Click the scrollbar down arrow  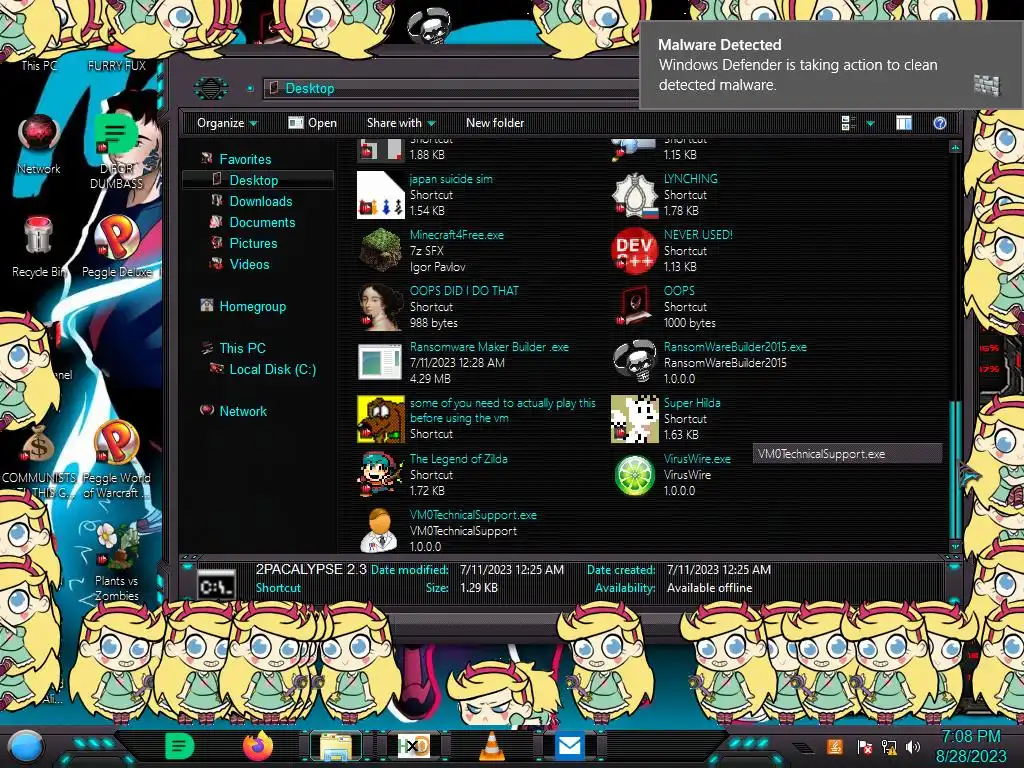[955, 545]
